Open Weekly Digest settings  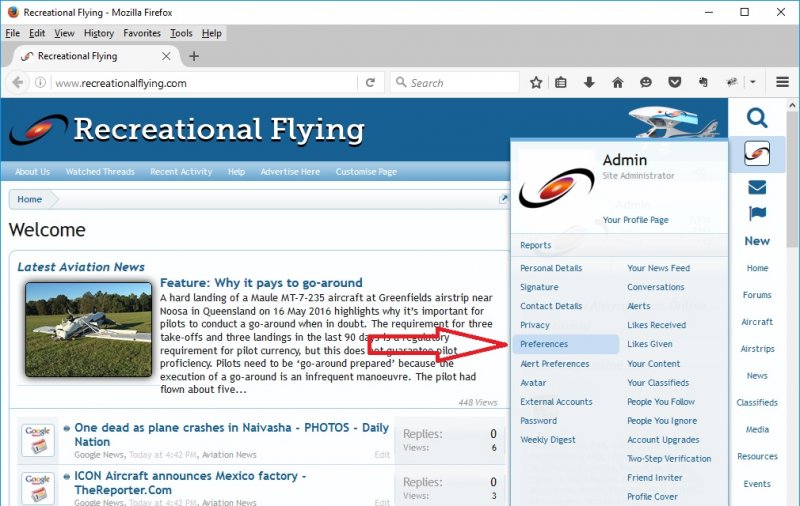(547, 440)
